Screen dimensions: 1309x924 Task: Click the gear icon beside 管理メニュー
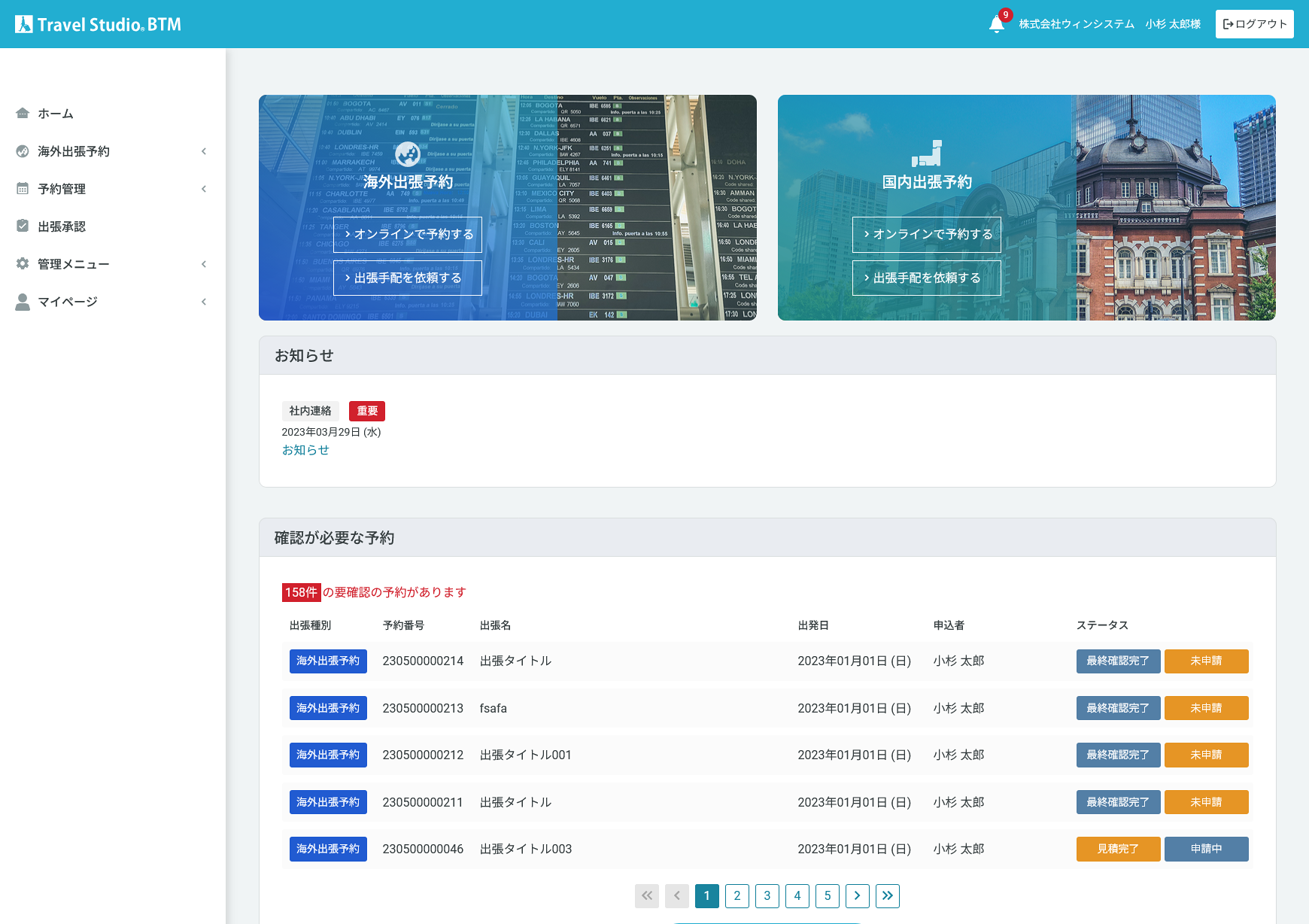[23, 263]
